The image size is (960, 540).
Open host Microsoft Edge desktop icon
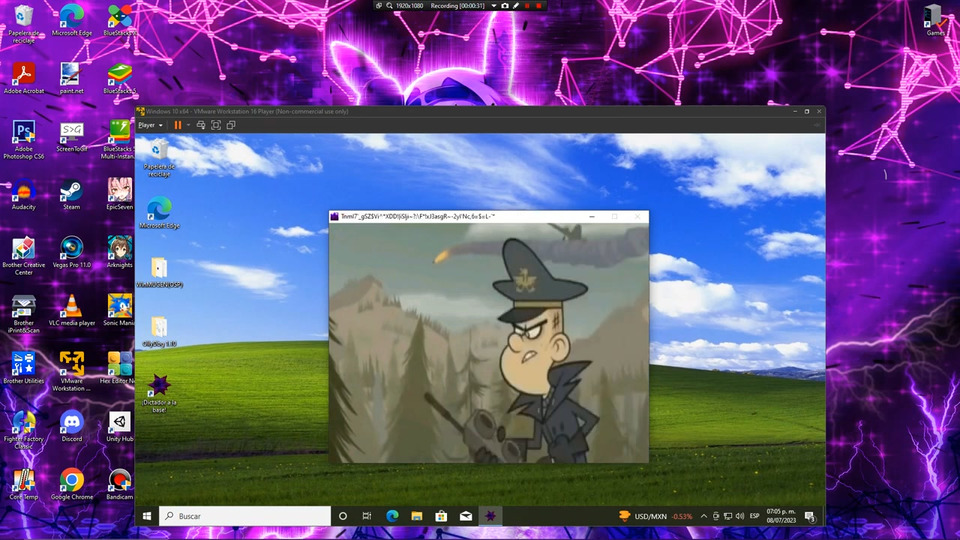pos(72,20)
